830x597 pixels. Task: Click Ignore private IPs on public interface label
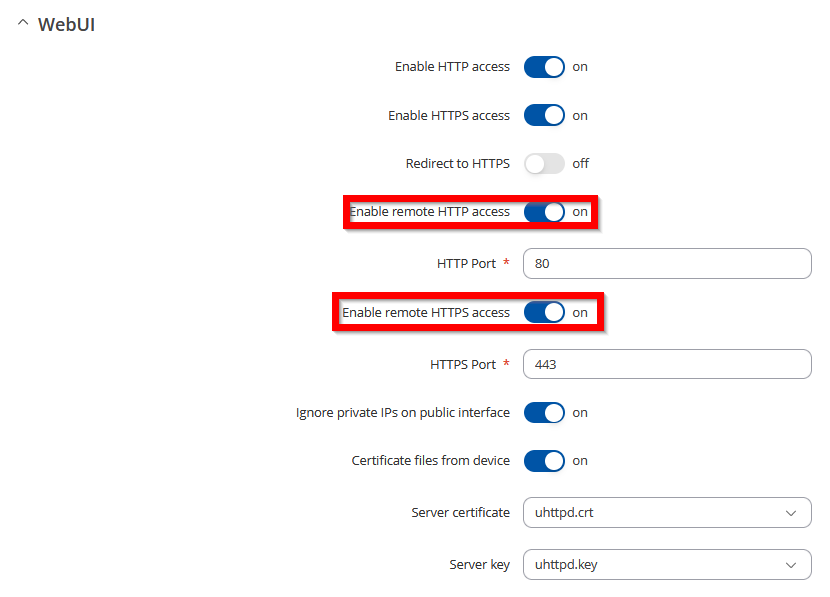403,413
